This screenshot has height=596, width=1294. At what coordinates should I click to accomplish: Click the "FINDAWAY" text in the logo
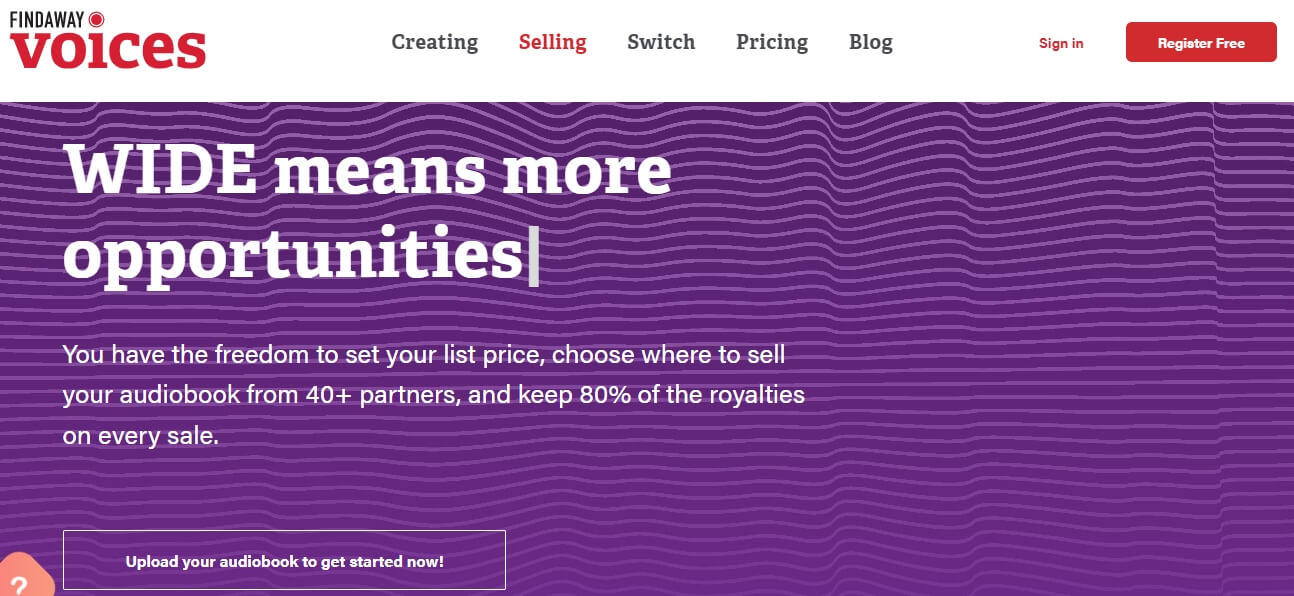tap(47, 18)
